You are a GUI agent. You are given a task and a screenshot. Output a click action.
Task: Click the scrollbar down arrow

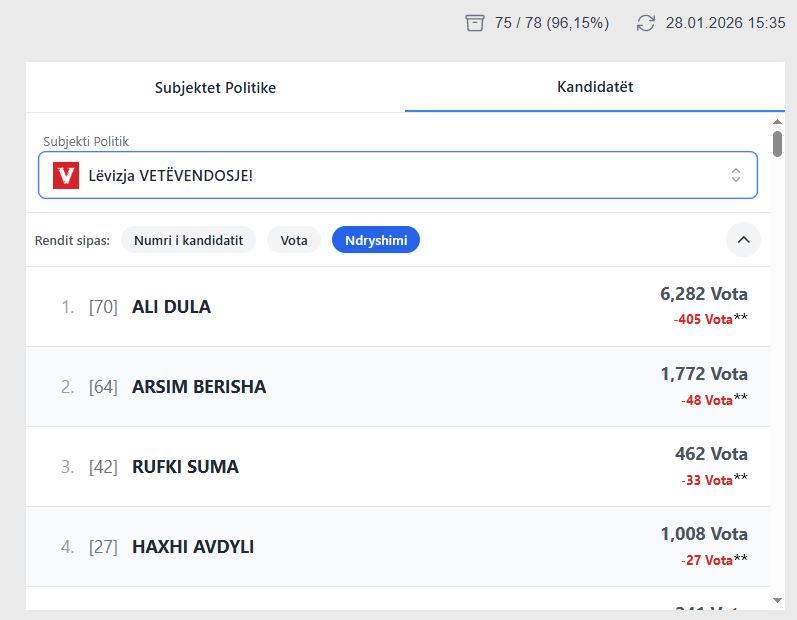click(778, 600)
